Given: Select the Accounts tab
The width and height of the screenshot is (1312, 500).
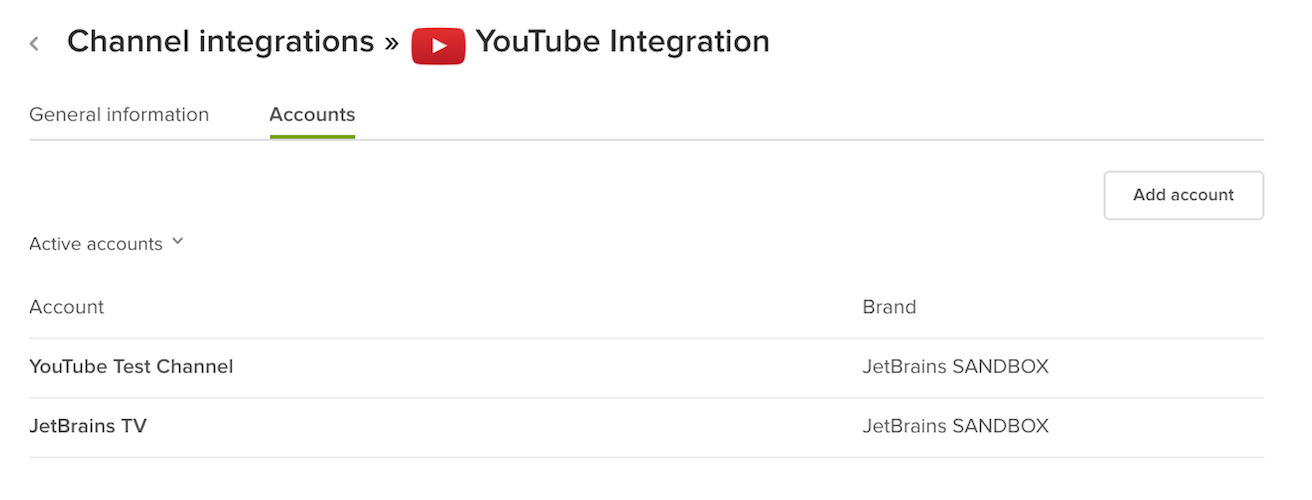Looking at the screenshot, I should (312, 115).
